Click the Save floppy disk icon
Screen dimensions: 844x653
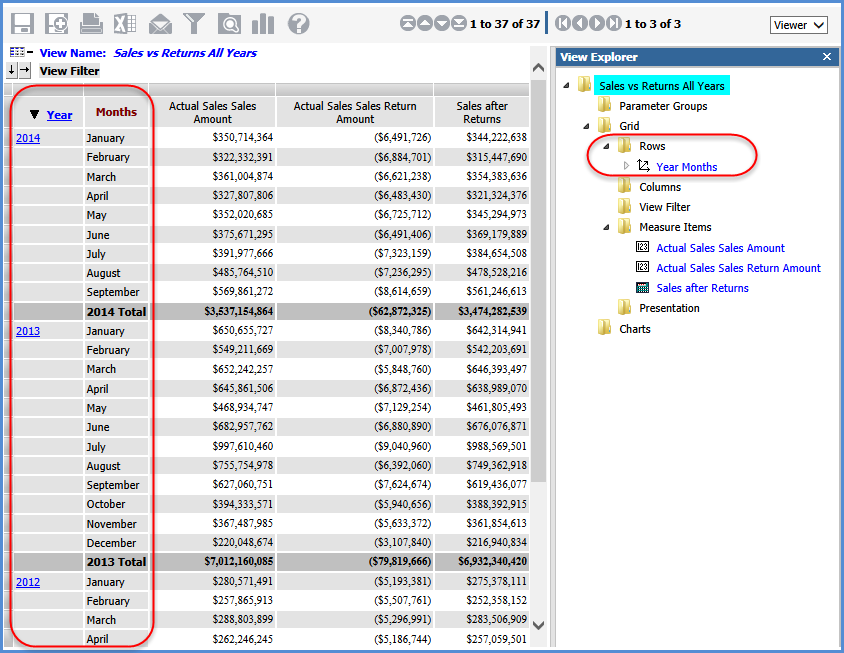tap(22, 24)
